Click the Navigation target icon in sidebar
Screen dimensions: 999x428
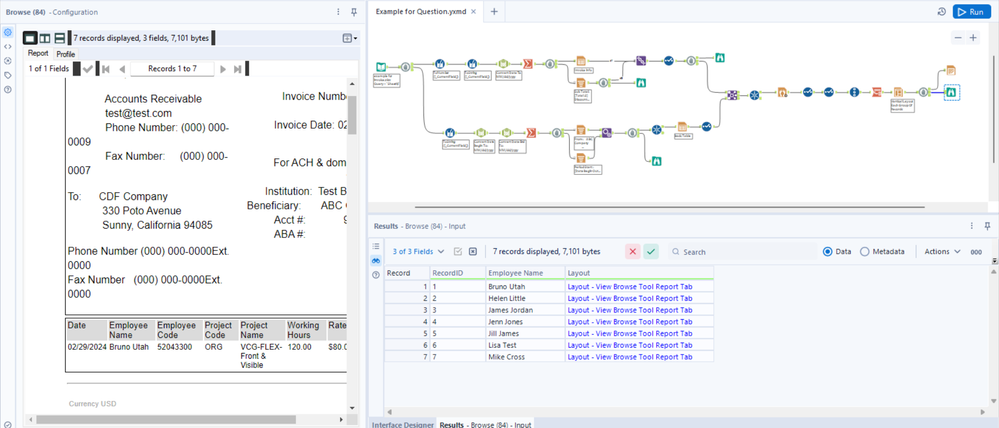(8, 61)
